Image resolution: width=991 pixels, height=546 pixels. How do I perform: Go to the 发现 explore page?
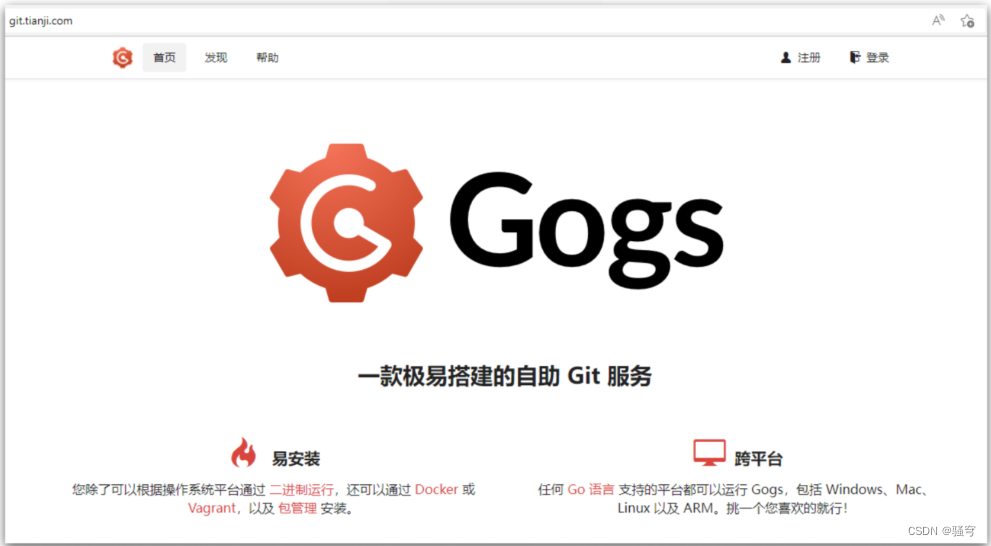click(216, 58)
